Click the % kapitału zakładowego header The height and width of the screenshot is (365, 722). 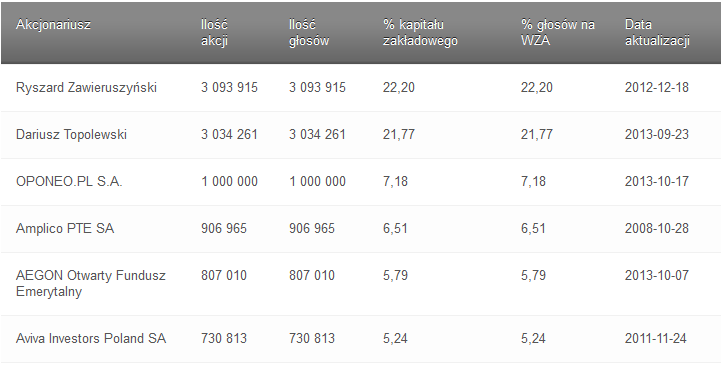(420, 33)
